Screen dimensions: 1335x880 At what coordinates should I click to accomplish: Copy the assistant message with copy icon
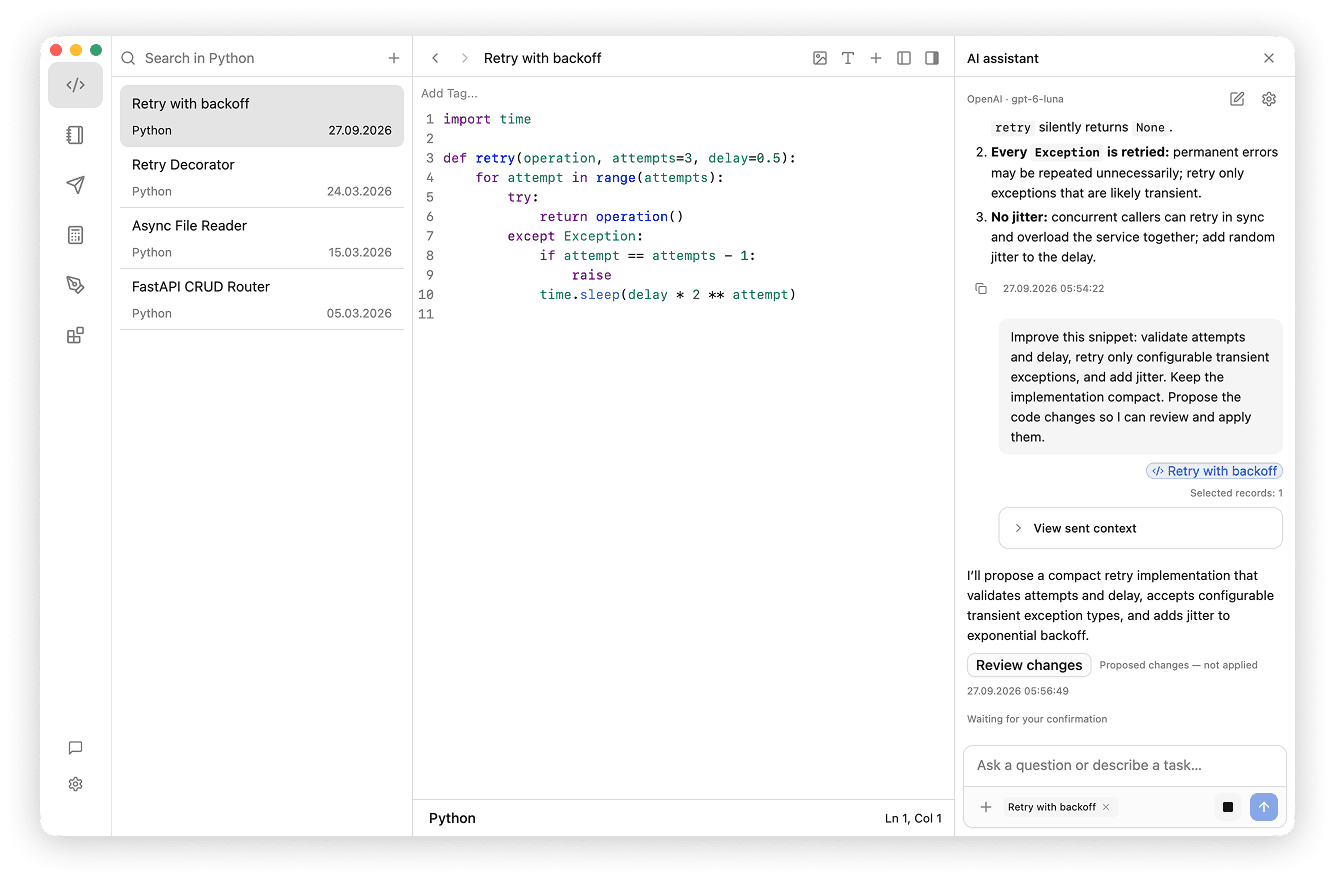pos(981,288)
